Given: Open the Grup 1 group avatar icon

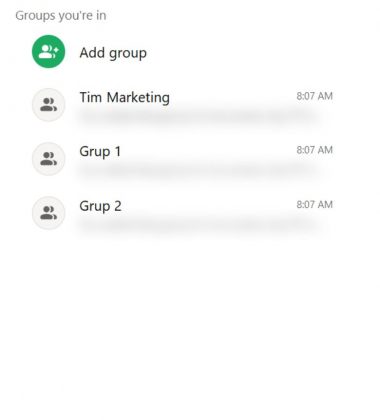Looking at the screenshot, I should [x=49, y=159].
